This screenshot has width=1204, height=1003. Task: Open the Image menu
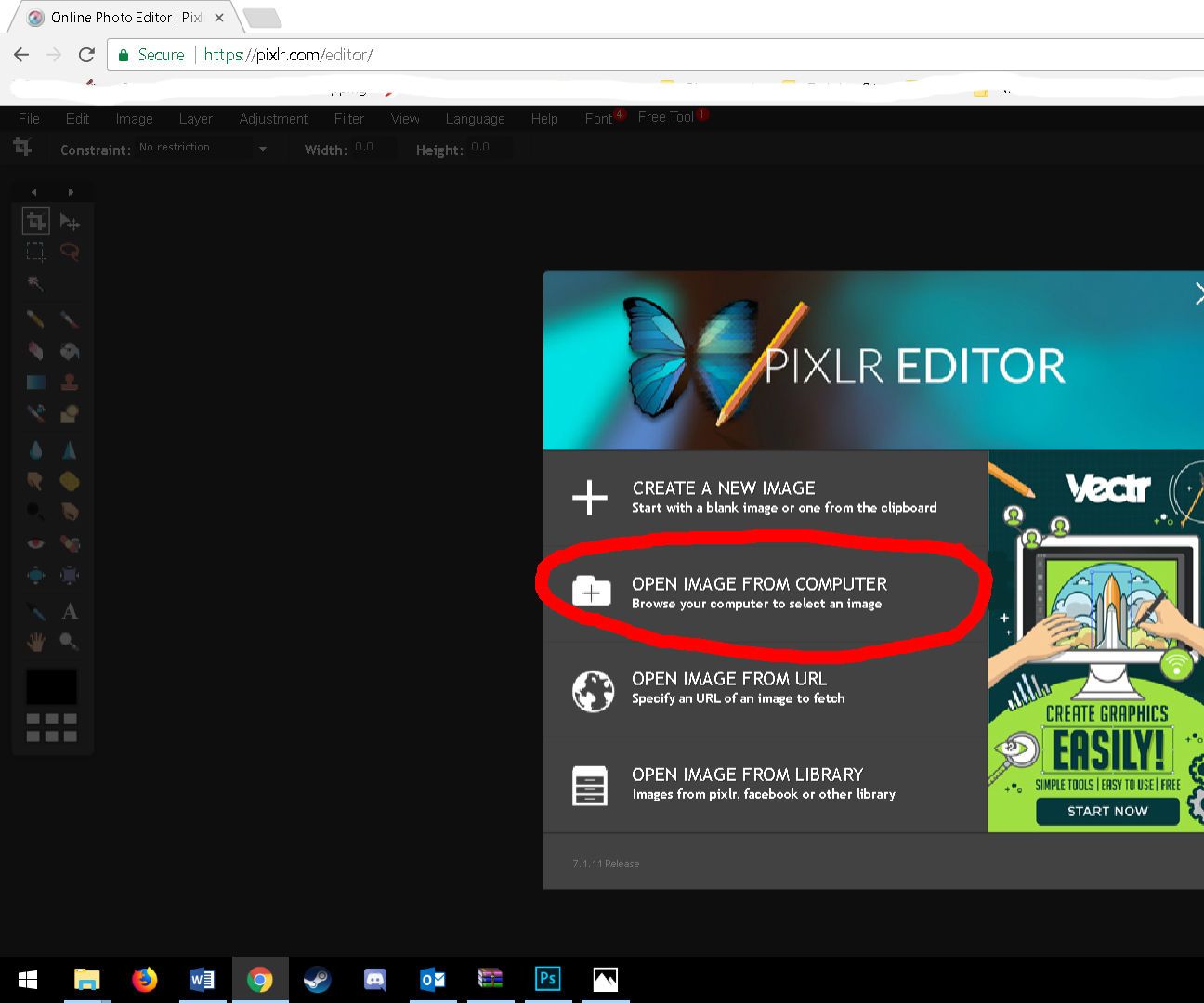click(x=134, y=119)
